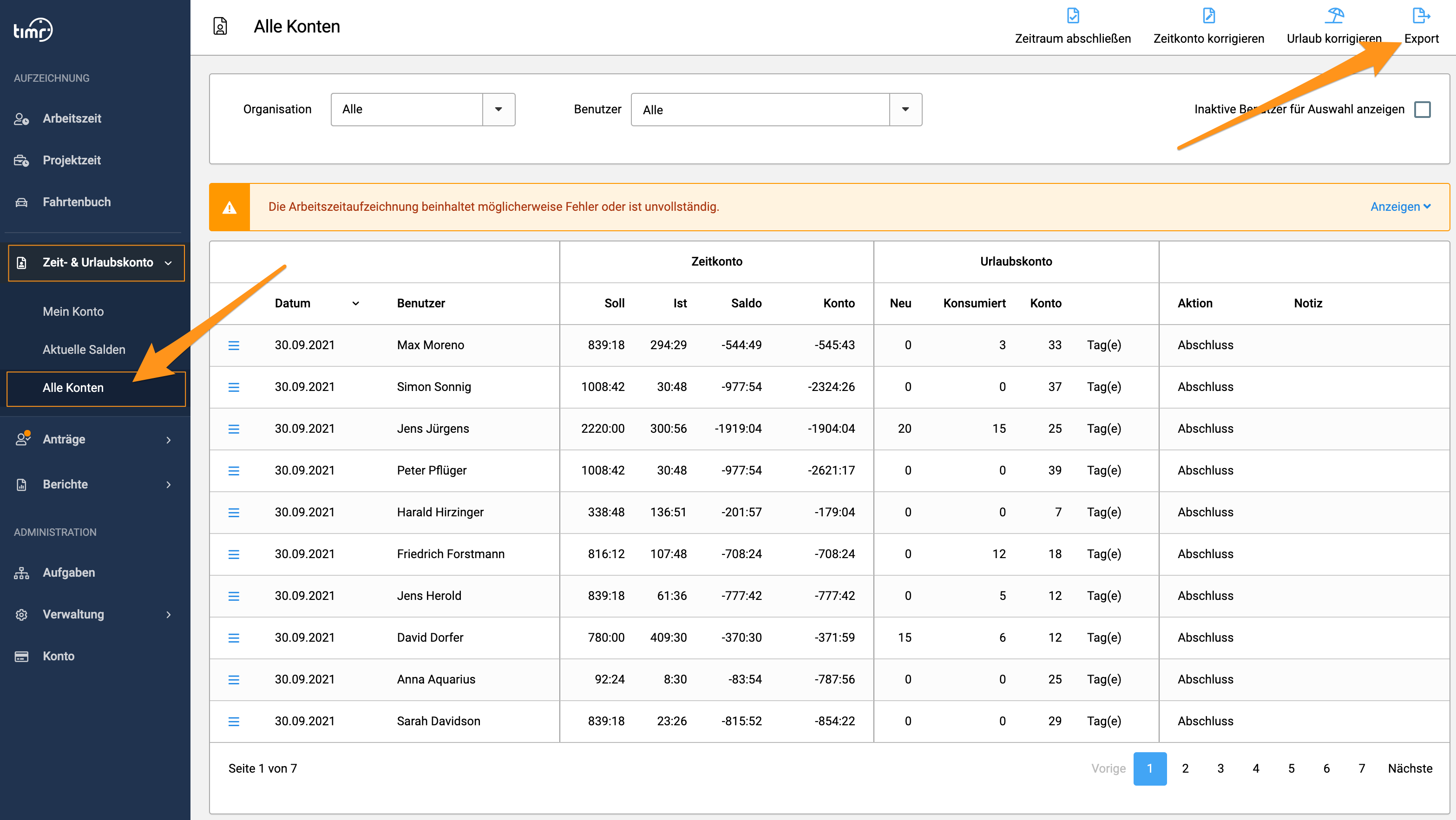Click the Zeitkonto korrigieren icon
The height and width of the screenshot is (820, 1456).
(1208, 15)
